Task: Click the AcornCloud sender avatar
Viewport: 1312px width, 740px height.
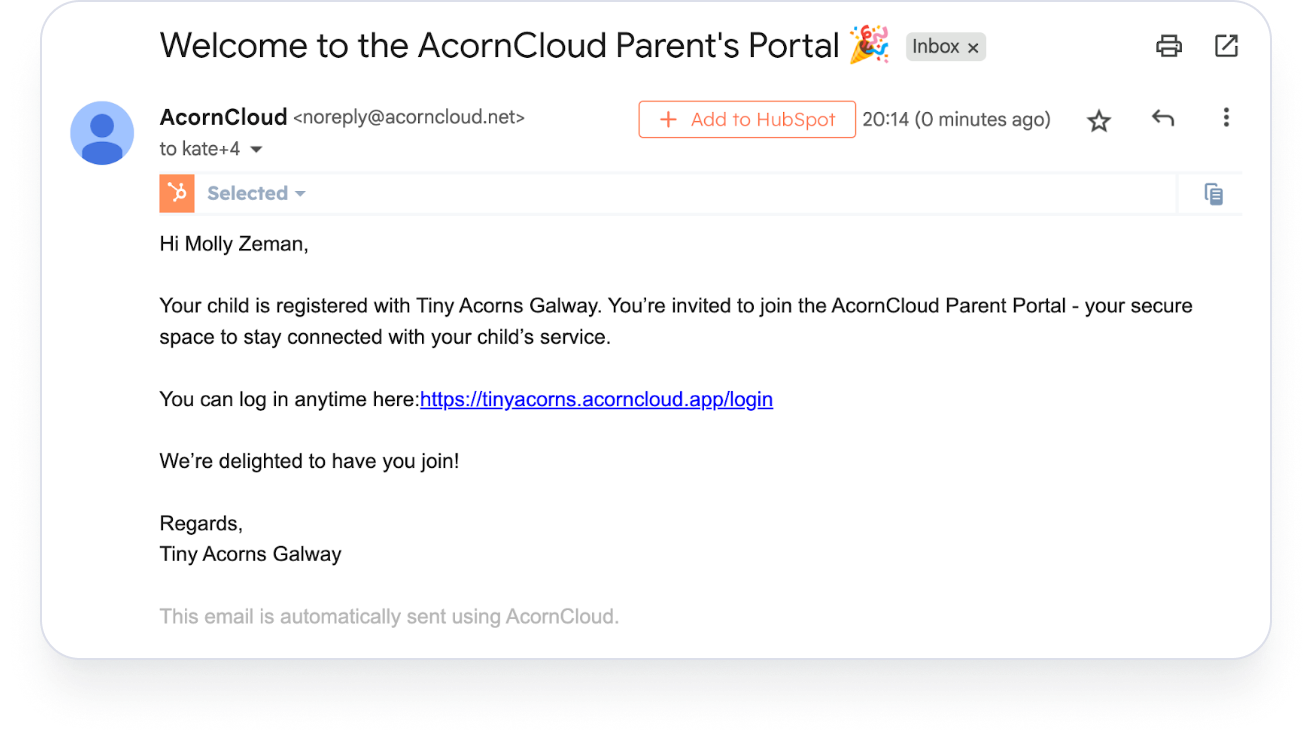Action: pyautogui.click(x=102, y=133)
